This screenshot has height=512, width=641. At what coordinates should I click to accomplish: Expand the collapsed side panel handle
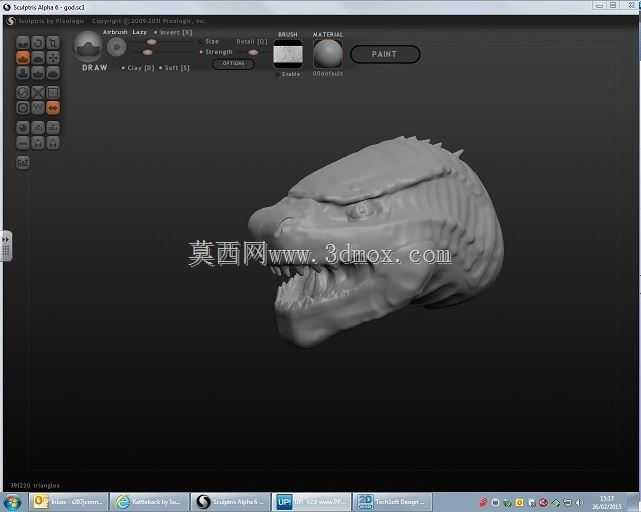coord(6,246)
